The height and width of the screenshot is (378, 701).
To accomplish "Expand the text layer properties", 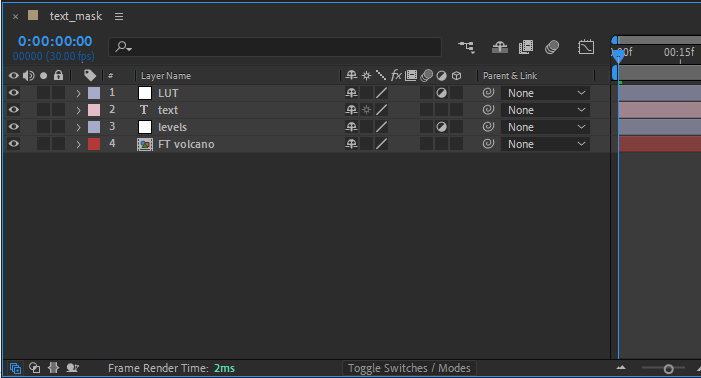I will coord(78,110).
